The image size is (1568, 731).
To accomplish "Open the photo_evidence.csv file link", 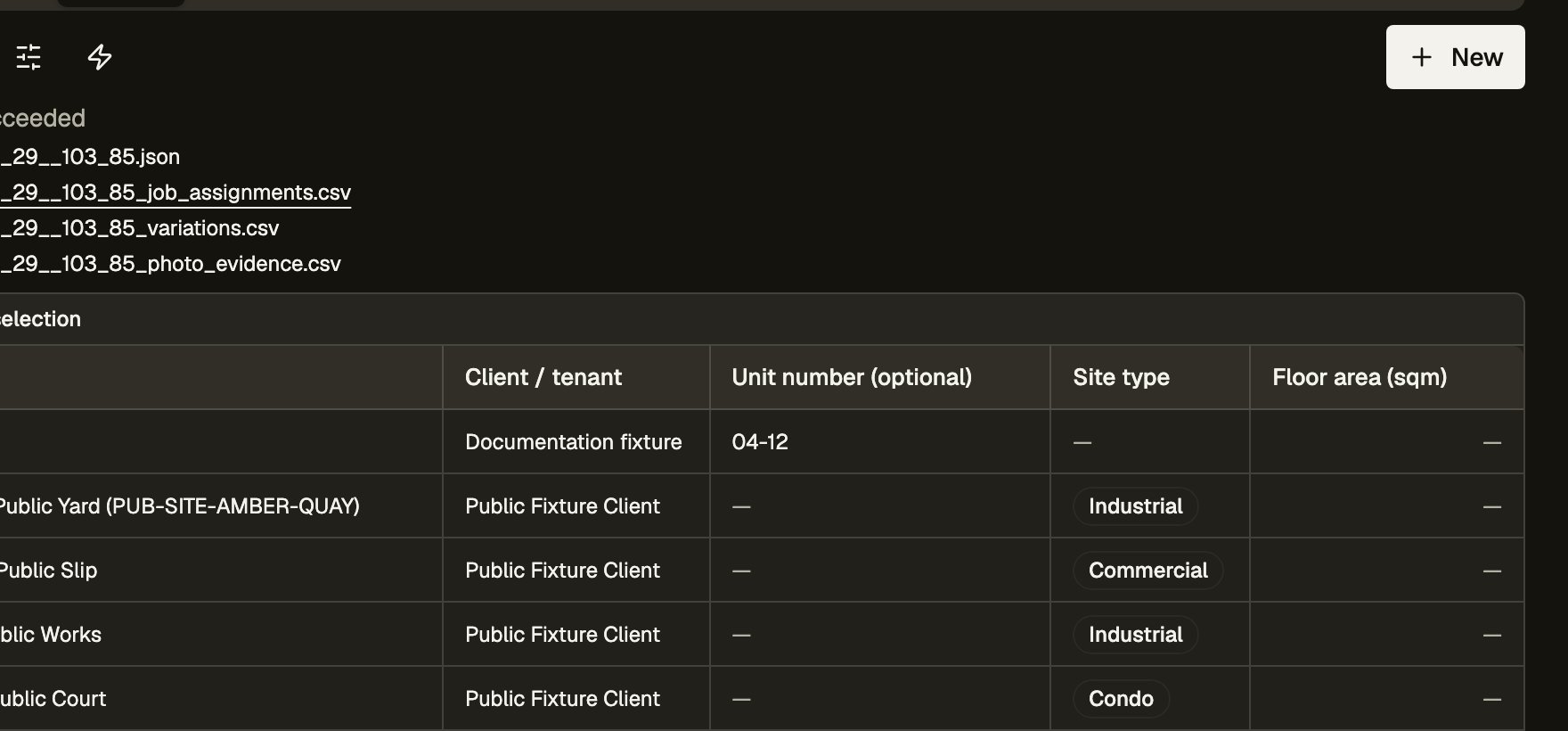I will tap(170, 264).
